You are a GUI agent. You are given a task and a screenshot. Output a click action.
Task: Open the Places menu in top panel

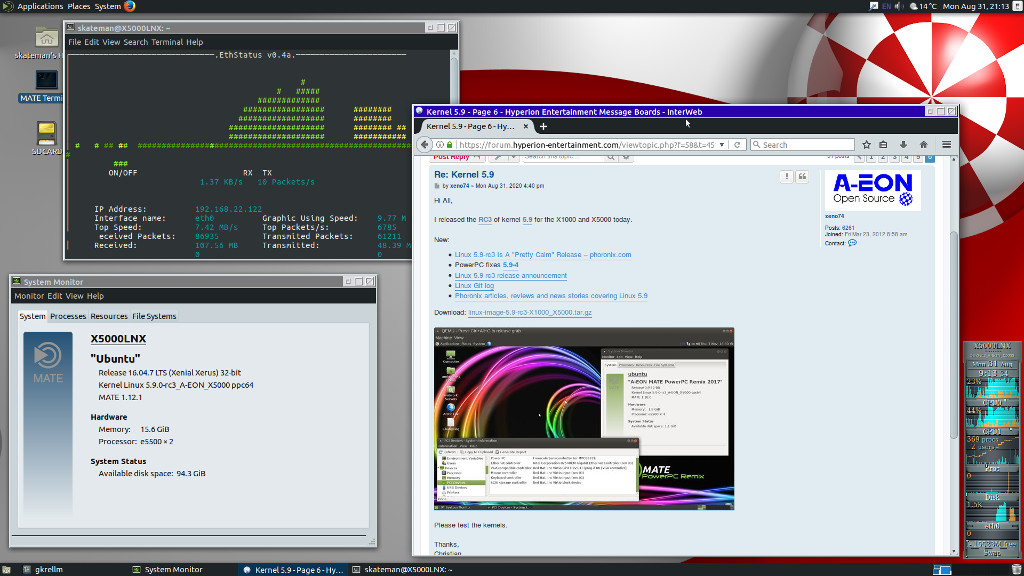click(x=78, y=6)
